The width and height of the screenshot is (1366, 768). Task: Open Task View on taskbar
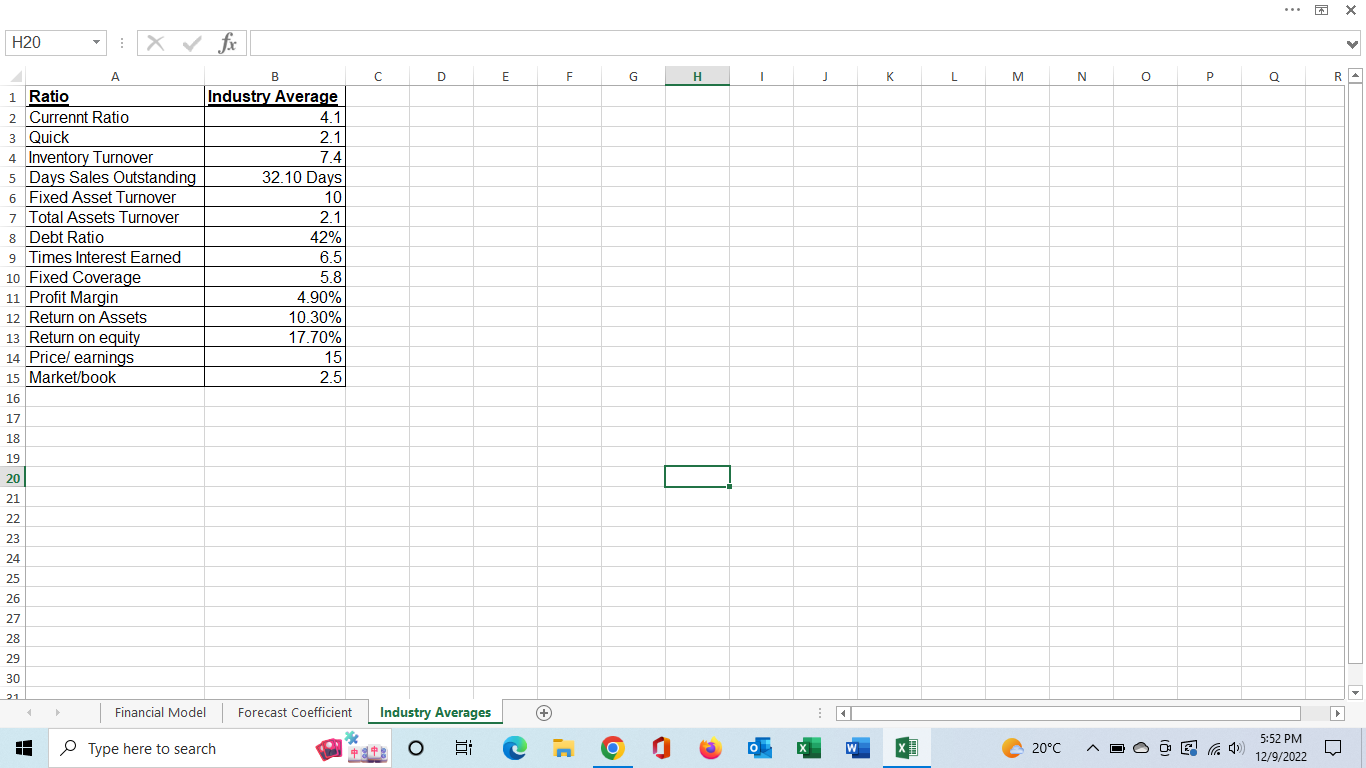coord(464,748)
